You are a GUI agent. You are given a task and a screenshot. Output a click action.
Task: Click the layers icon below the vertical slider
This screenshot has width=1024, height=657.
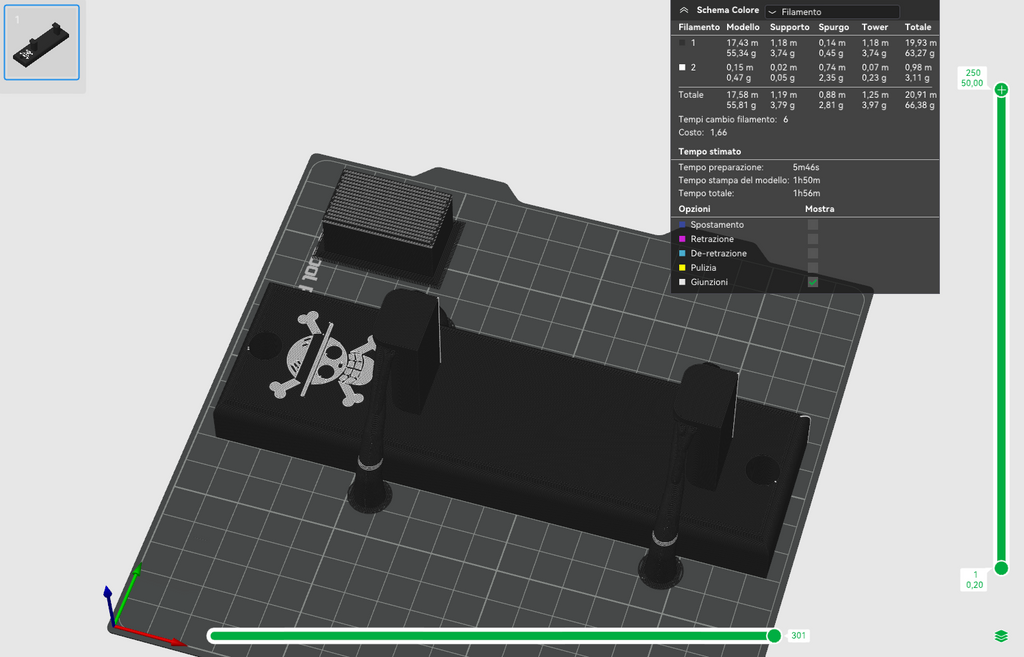tap(1000, 635)
